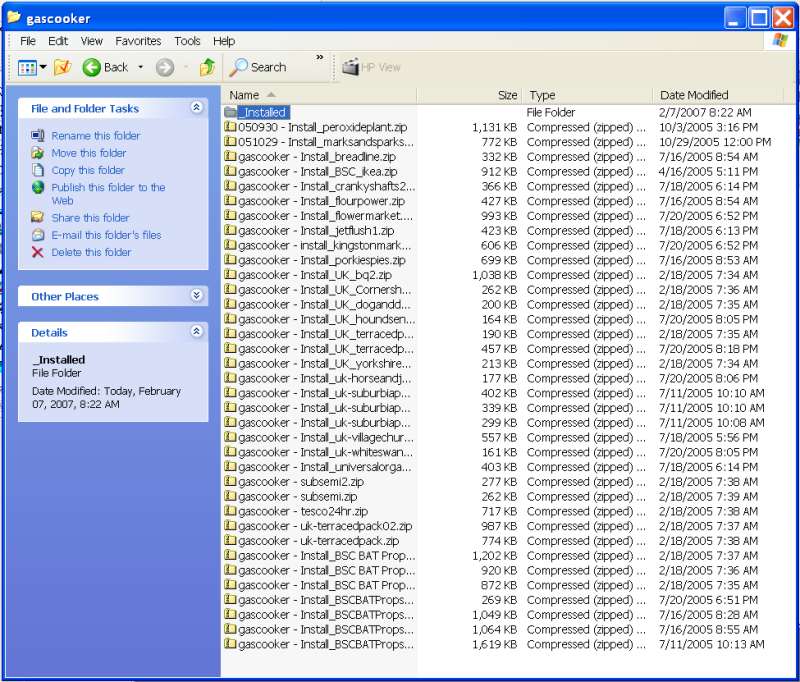
Task: Sort files by the Type column header
Action: pos(588,95)
